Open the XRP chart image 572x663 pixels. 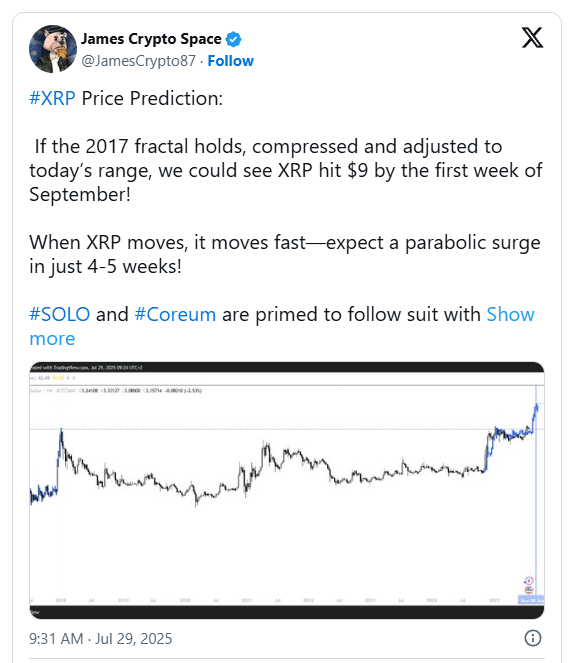pyautogui.click(x=287, y=490)
